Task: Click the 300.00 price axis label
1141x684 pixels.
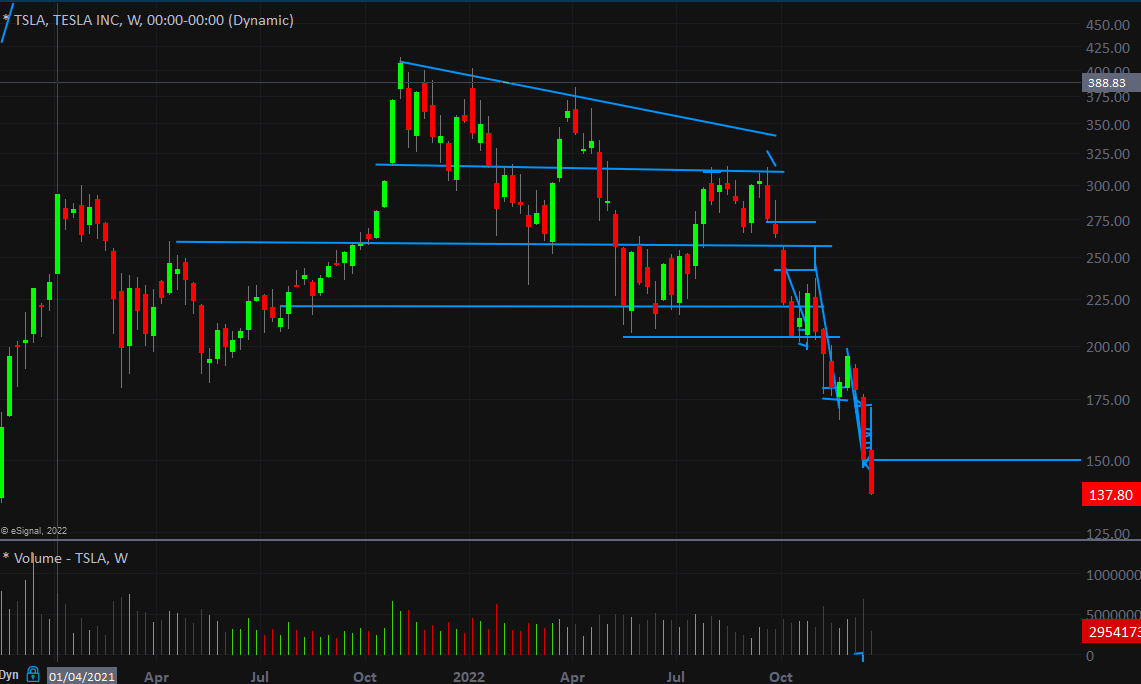Action: coord(1108,186)
